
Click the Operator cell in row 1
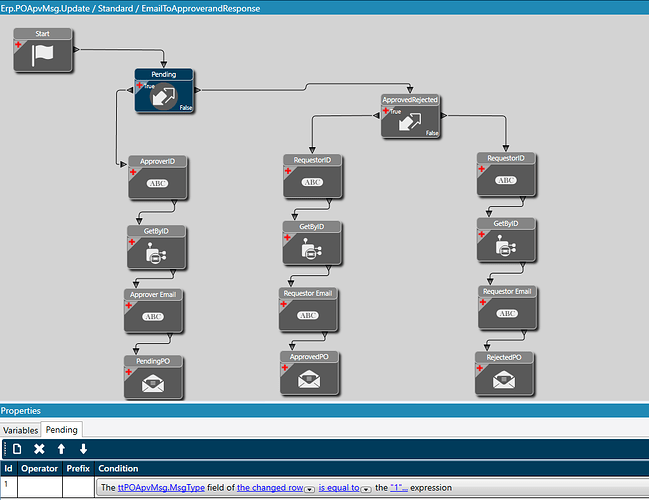click(x=41, y=487)
